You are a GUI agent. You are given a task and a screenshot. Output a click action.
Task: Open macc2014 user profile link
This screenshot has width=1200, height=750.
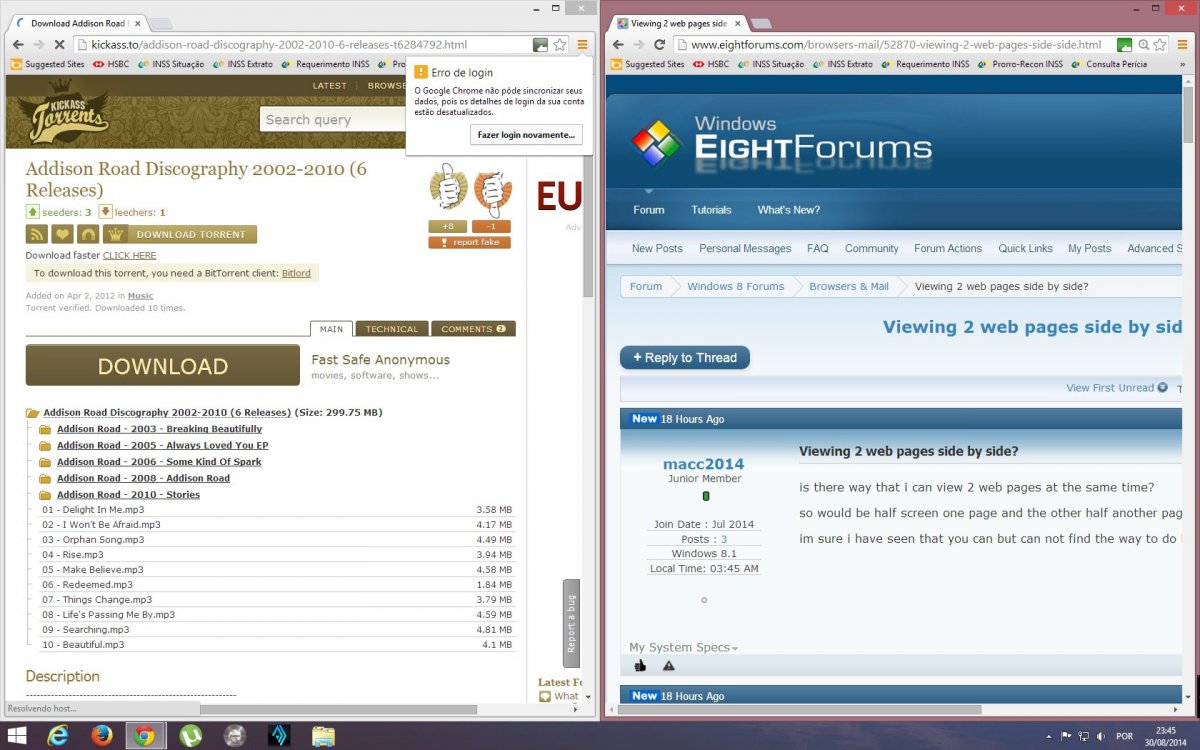click(x=704, y=464)
